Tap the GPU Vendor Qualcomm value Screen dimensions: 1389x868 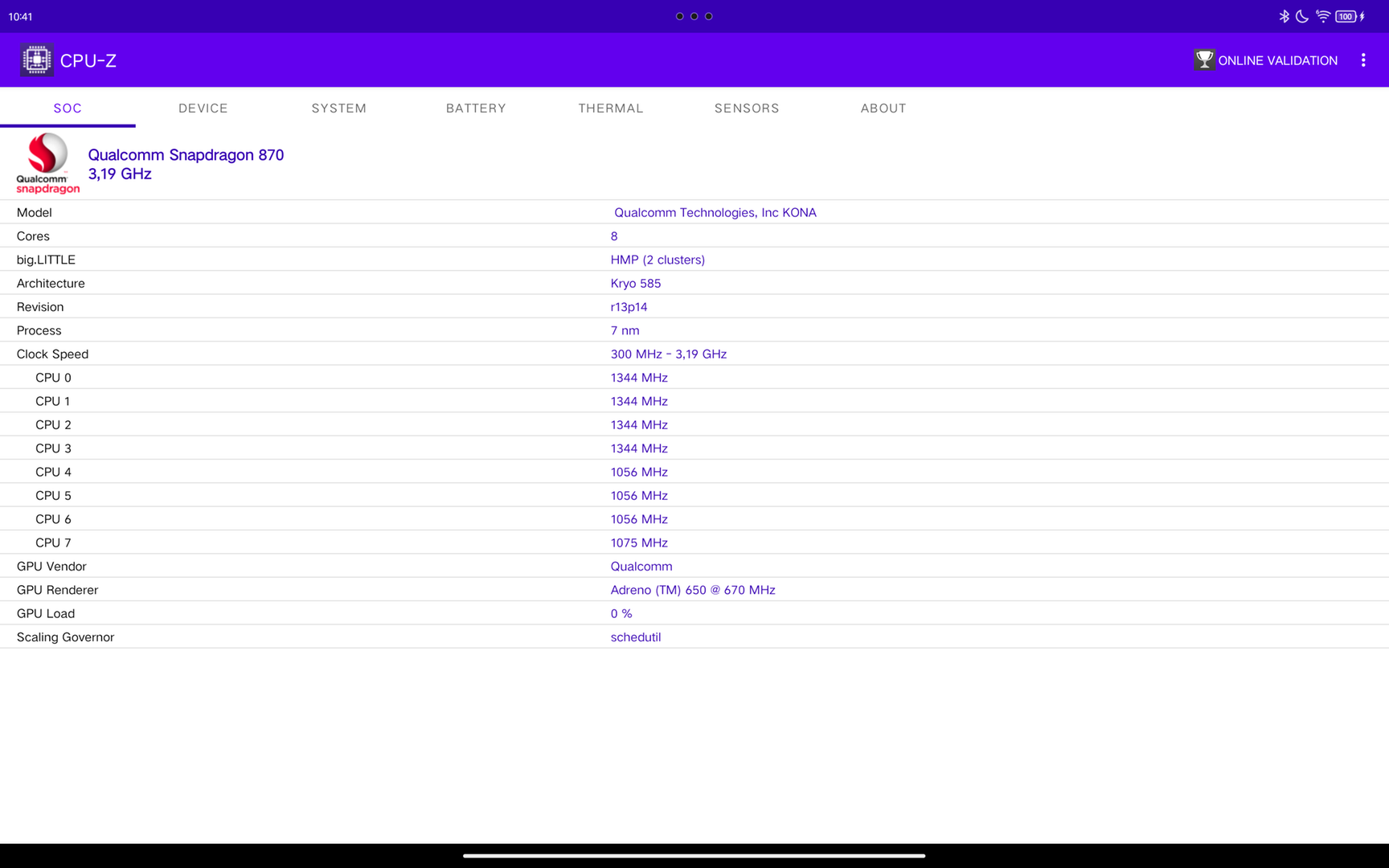coord(641,566)
